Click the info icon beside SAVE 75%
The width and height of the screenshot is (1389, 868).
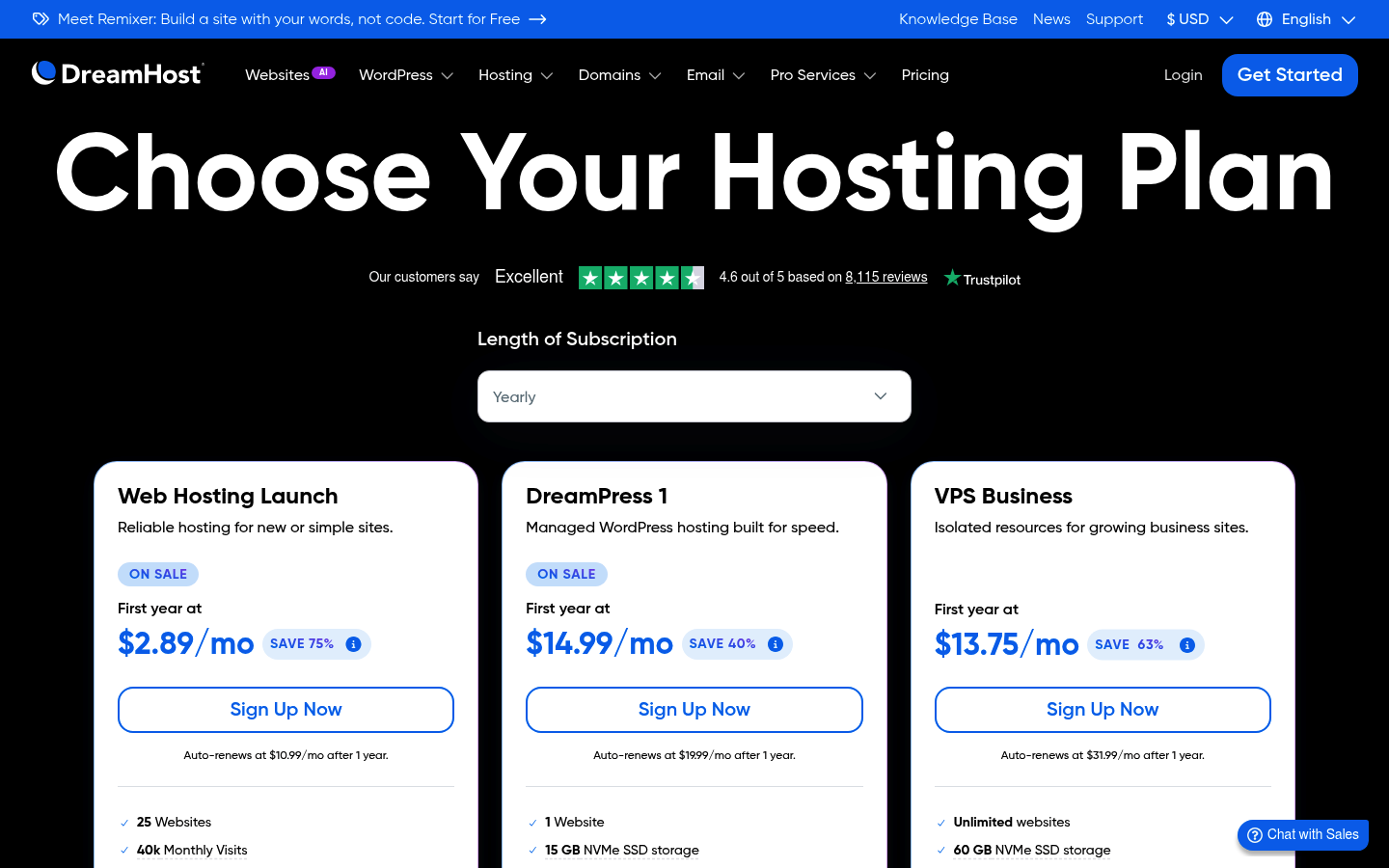354,644
